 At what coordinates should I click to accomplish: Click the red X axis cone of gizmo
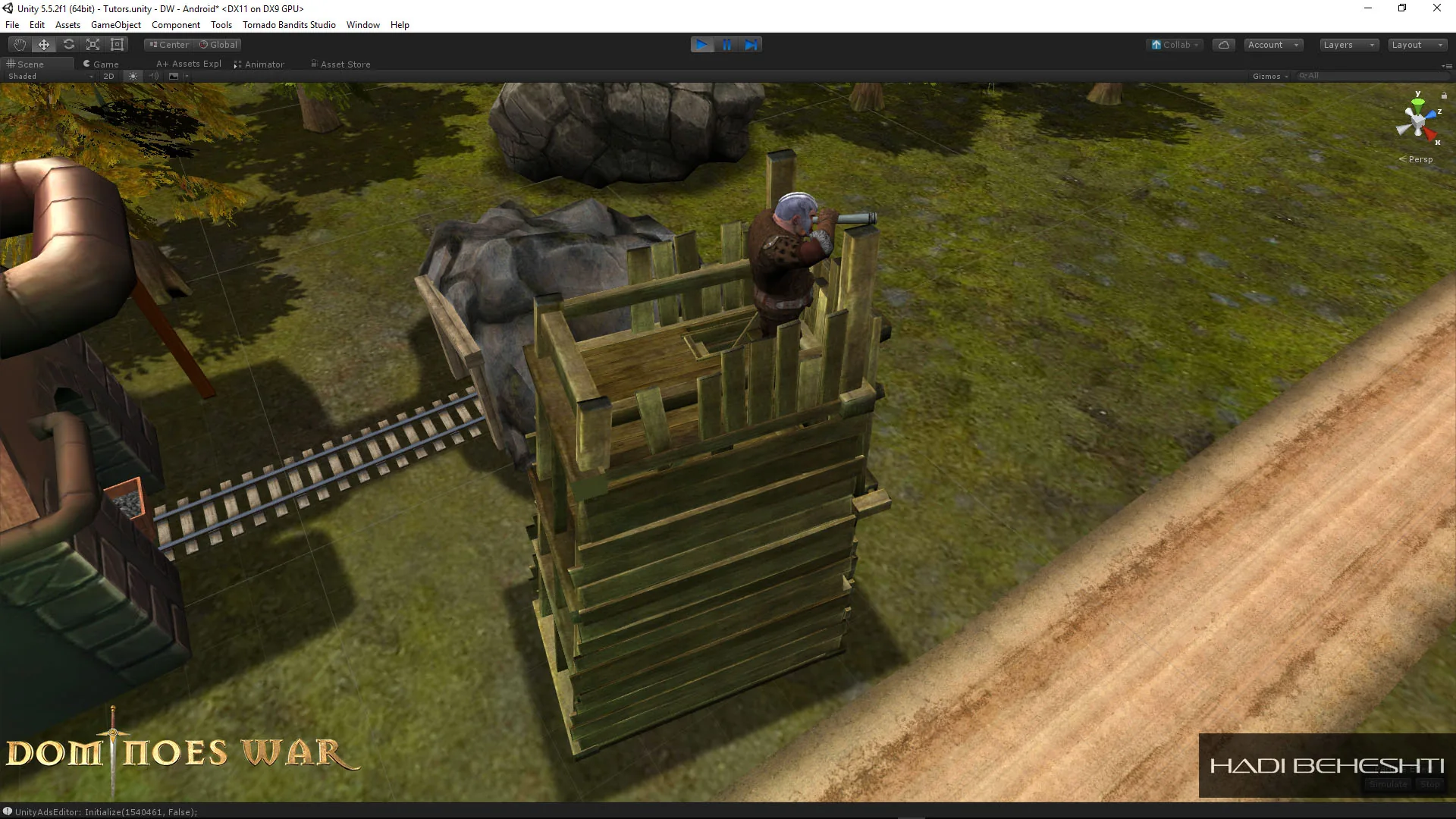(1430, 135)
